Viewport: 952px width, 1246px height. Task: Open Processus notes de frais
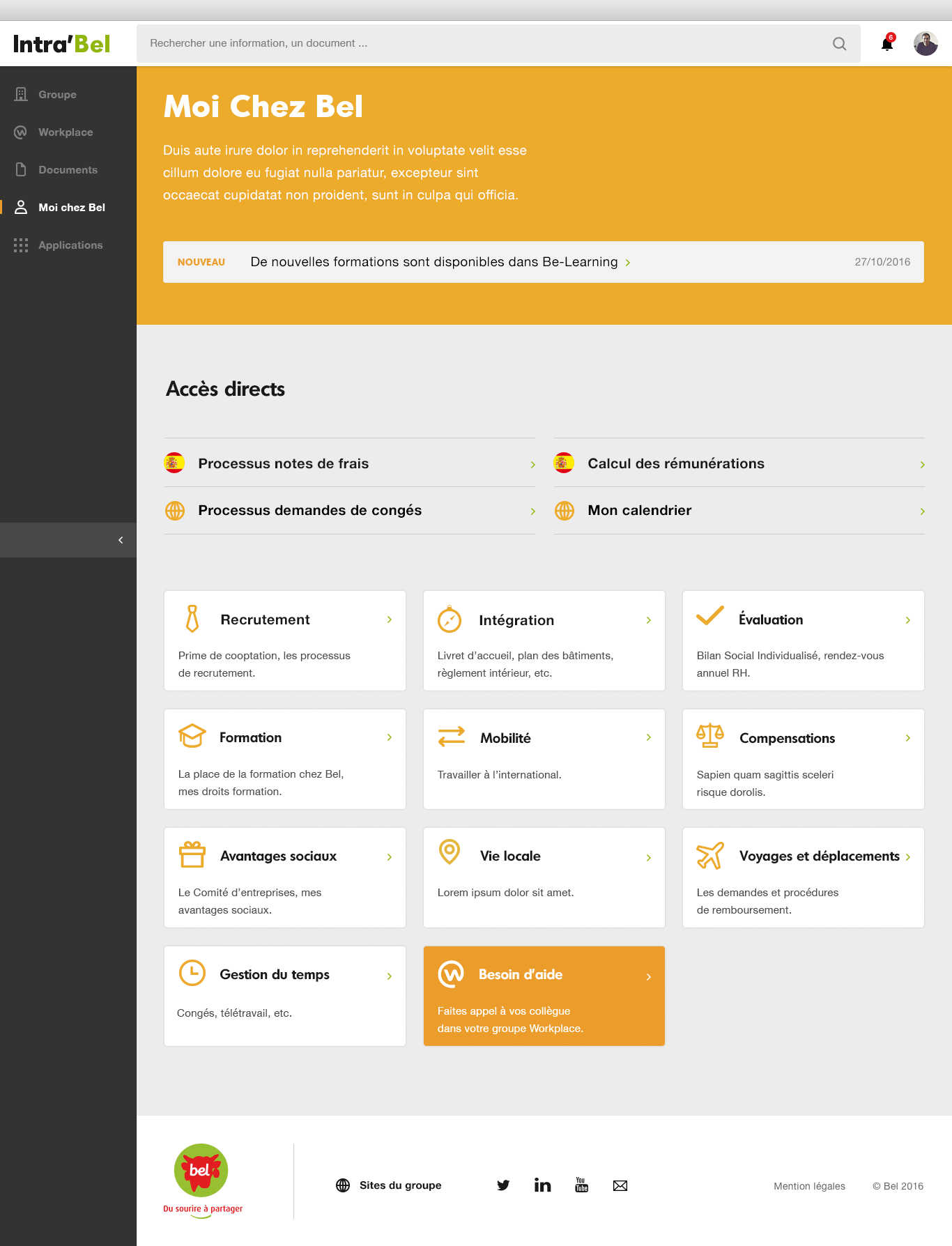tap(284, 463)
